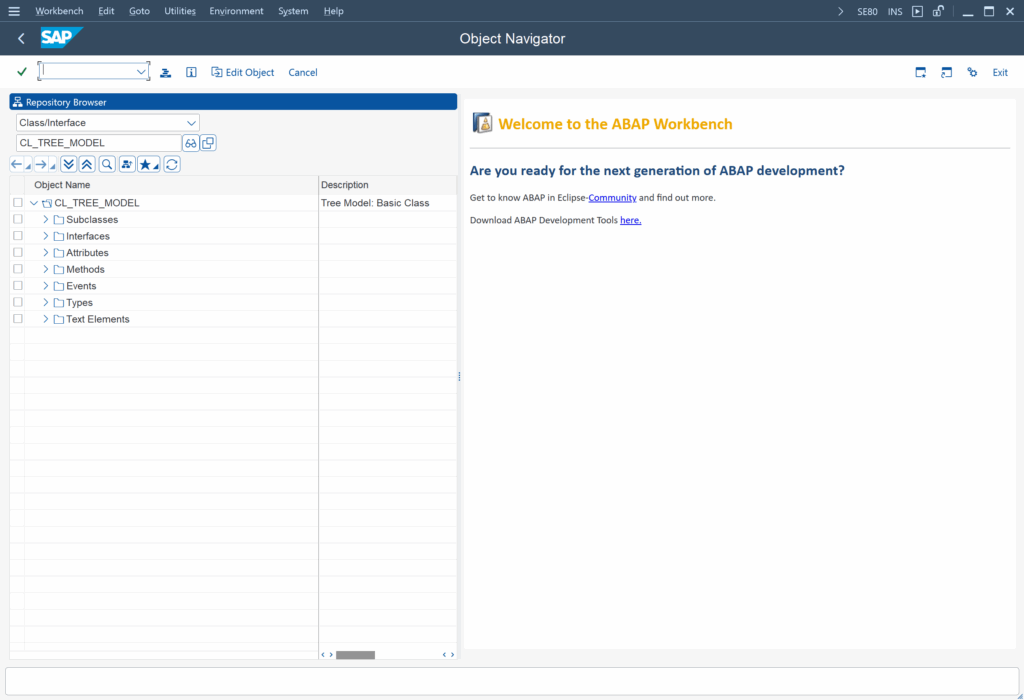Image resolution: width=1024 pixels, height=700 pixels.
Task: Click the display object list hierarchy icon
Action: click(165, 72)
